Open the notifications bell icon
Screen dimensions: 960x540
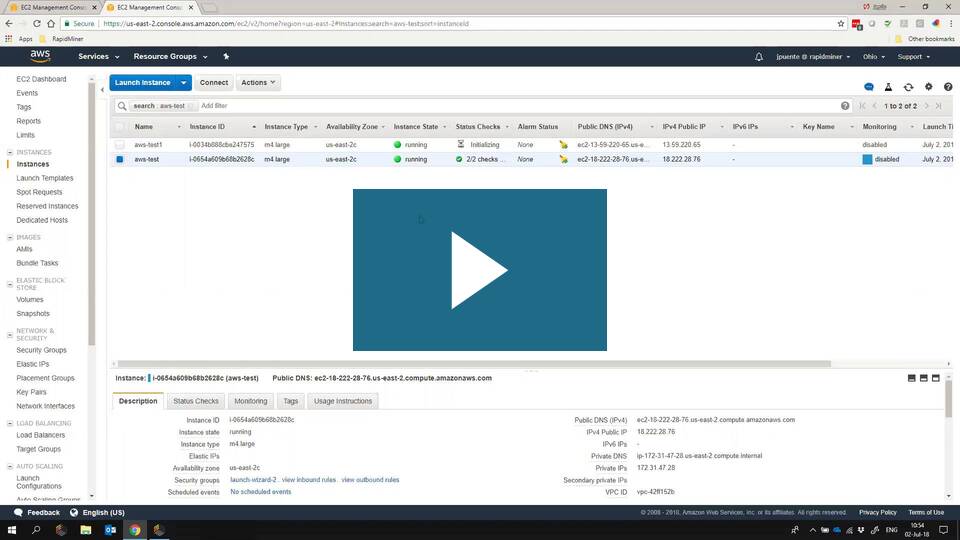click(x=759, y=56)
